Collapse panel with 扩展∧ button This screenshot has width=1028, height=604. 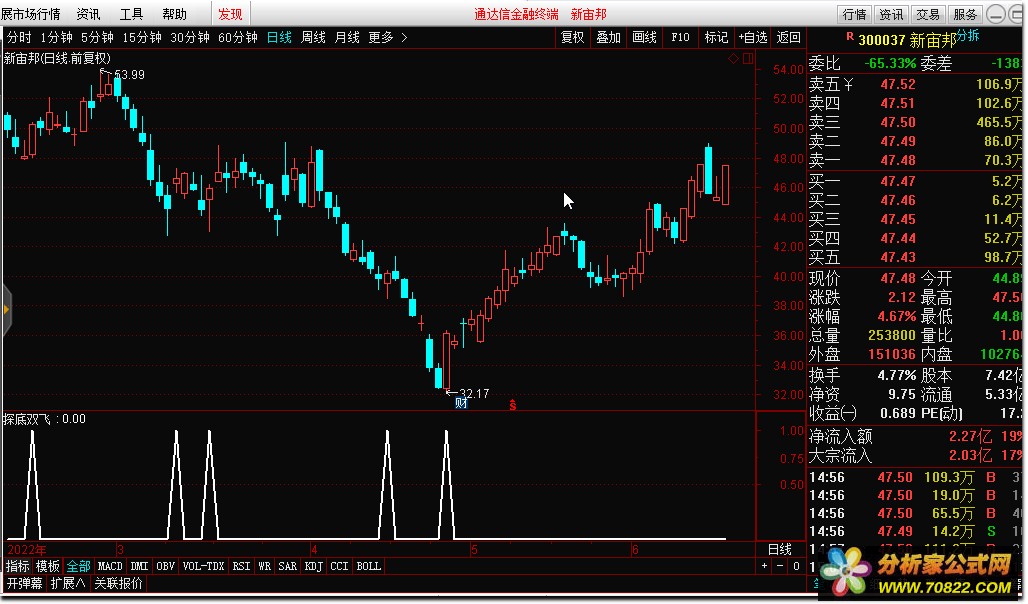click(x=68, y=583)
